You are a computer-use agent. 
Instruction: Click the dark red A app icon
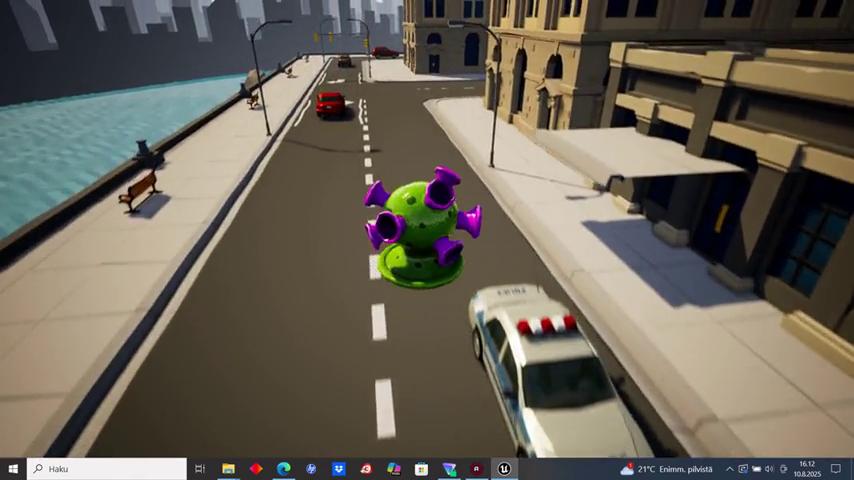[x=477, y=469]
